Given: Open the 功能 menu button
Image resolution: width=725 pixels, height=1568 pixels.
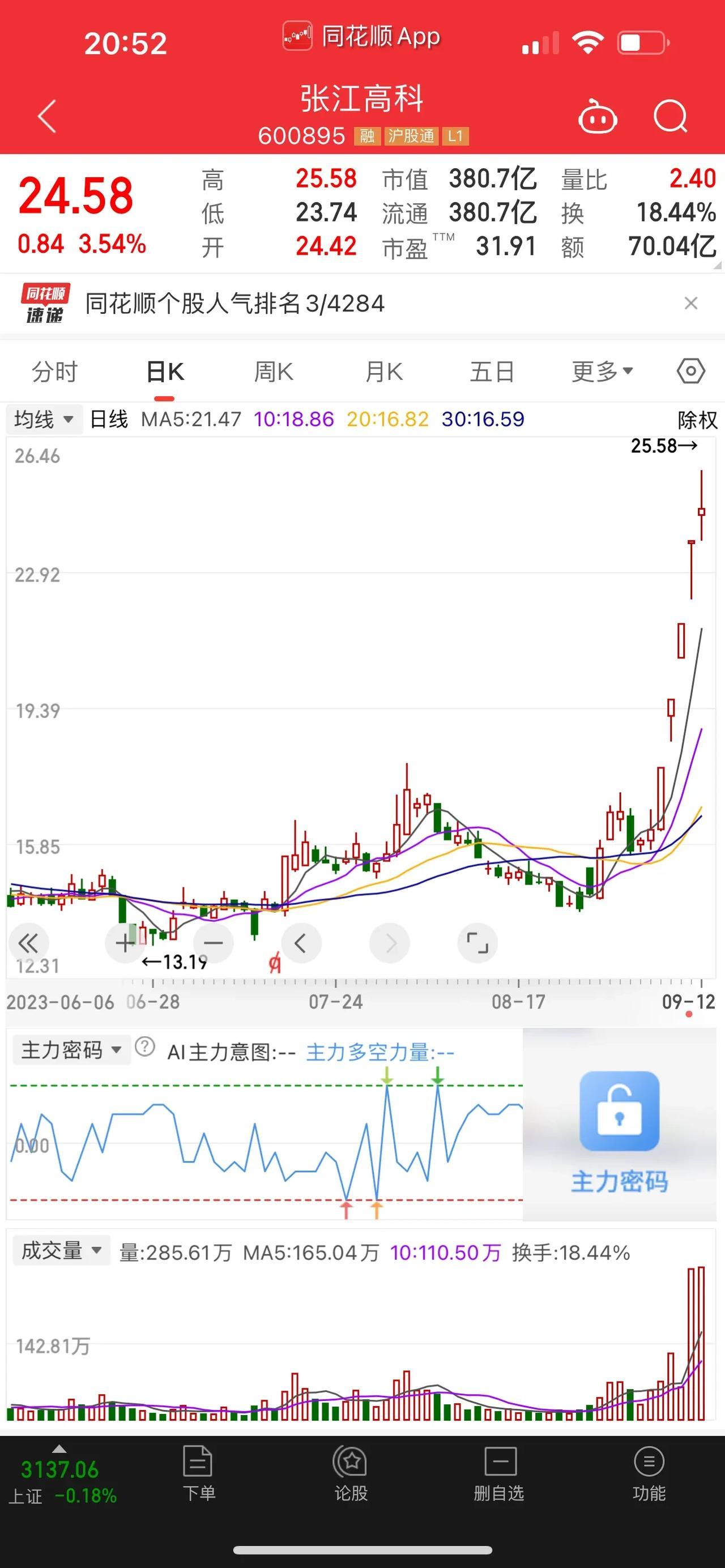Looking at the screenshot, I should (649, 1474).
